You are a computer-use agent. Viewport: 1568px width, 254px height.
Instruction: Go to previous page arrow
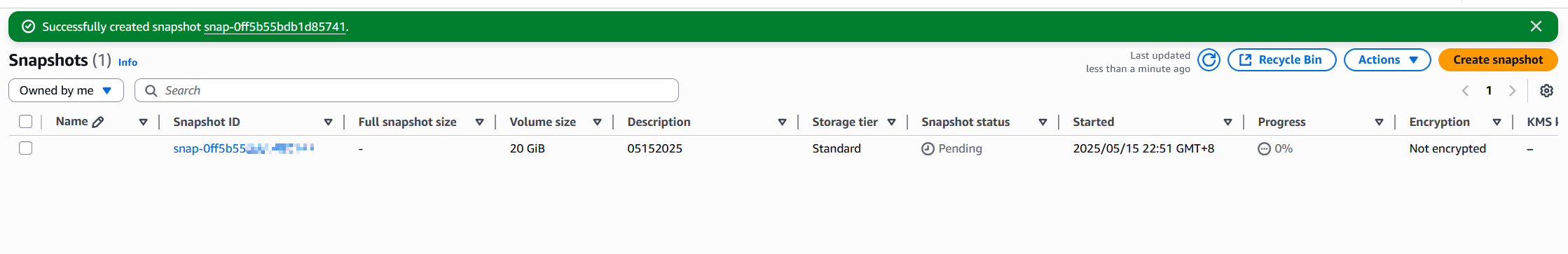[x=1465, y=91]
